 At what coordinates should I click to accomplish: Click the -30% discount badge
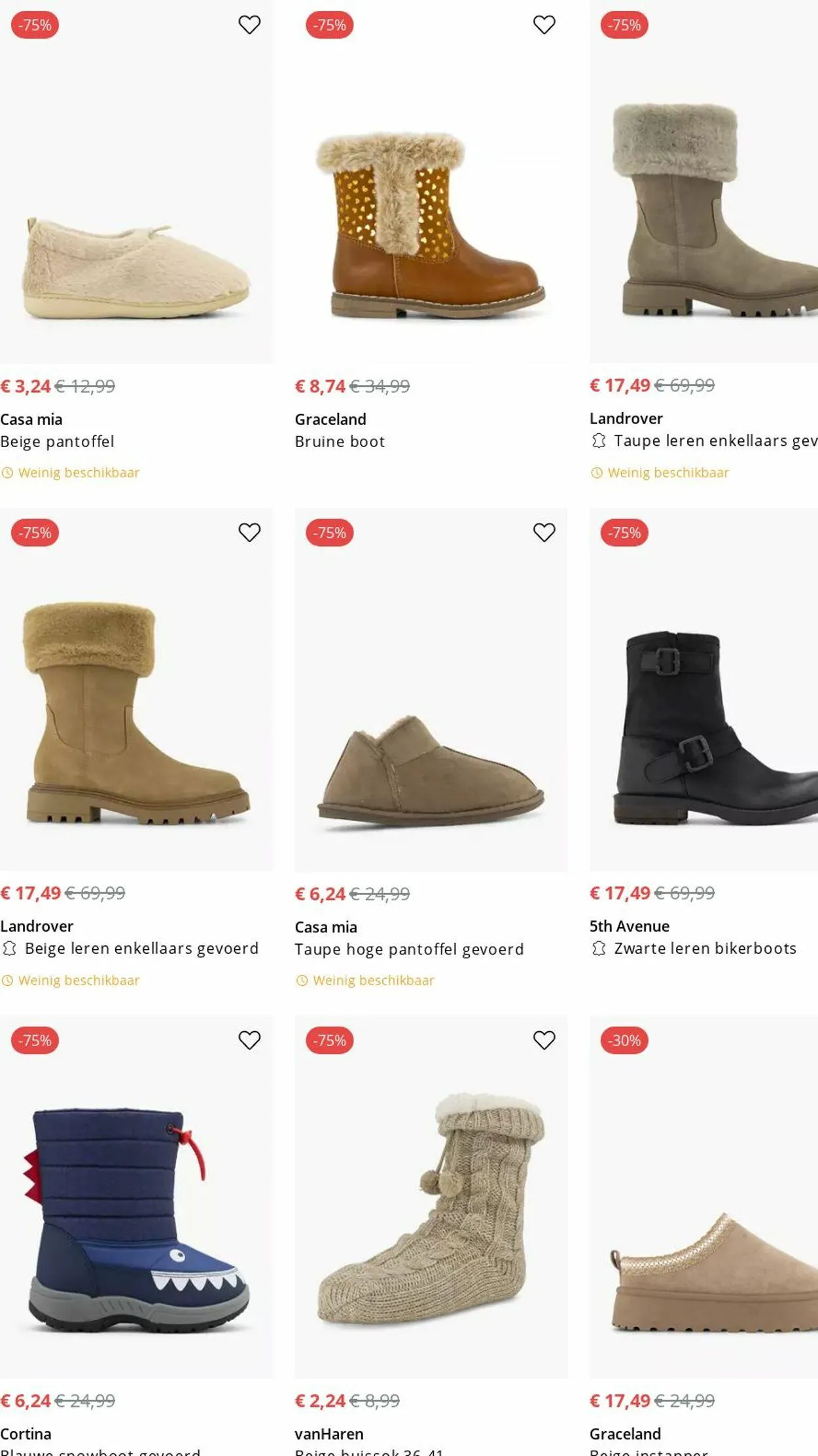(x=624, y=1040)
